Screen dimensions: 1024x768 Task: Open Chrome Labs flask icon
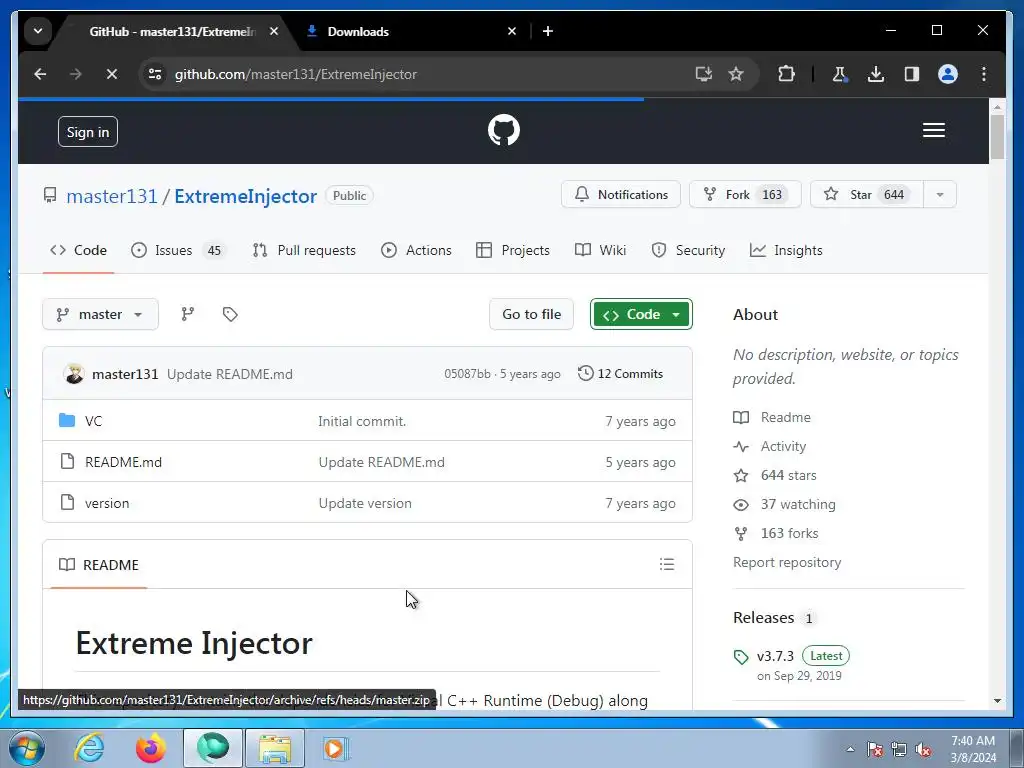(x=839, y=74)
